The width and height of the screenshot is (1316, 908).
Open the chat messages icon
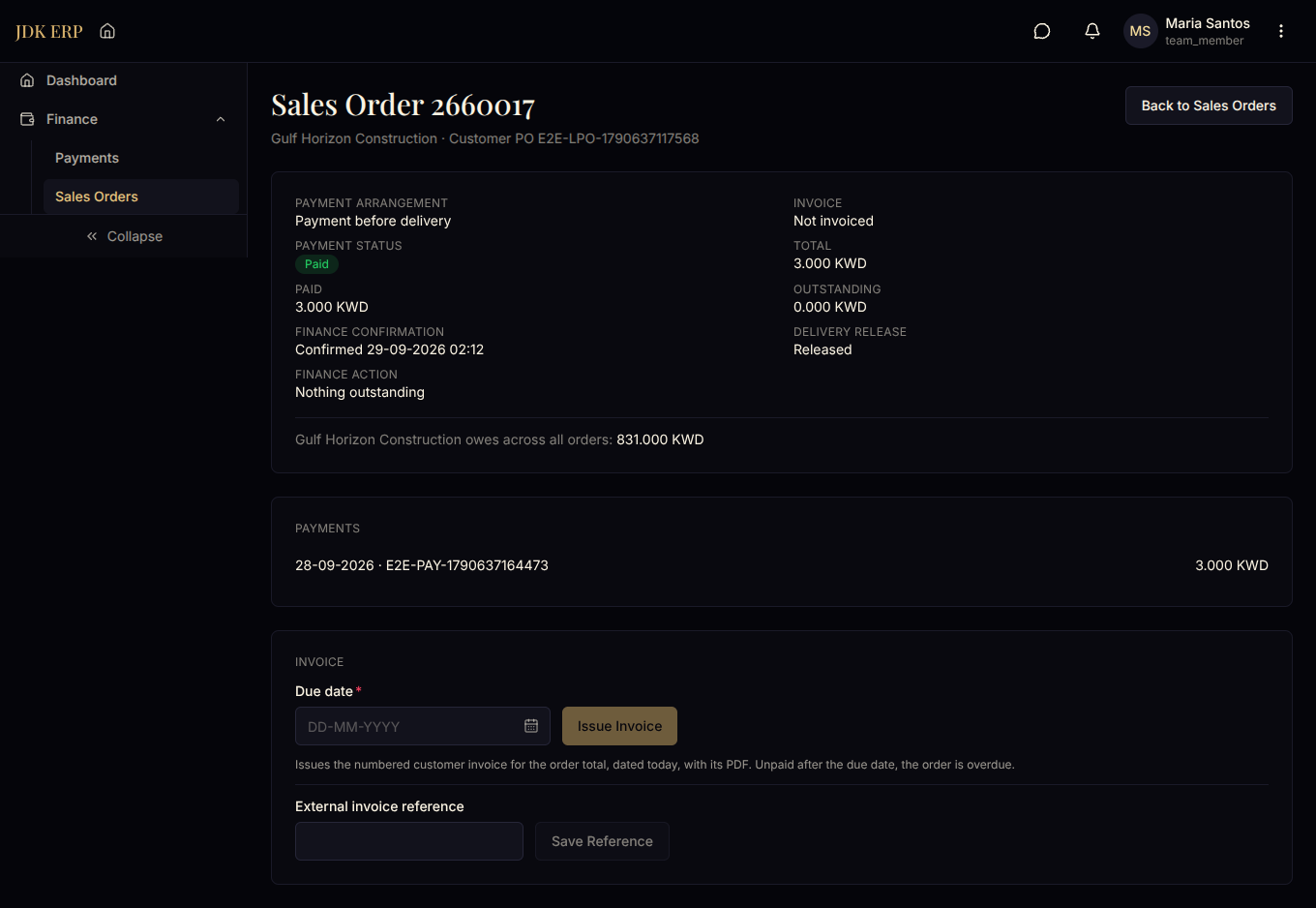pyautogui.click(x=1042, y=31)
